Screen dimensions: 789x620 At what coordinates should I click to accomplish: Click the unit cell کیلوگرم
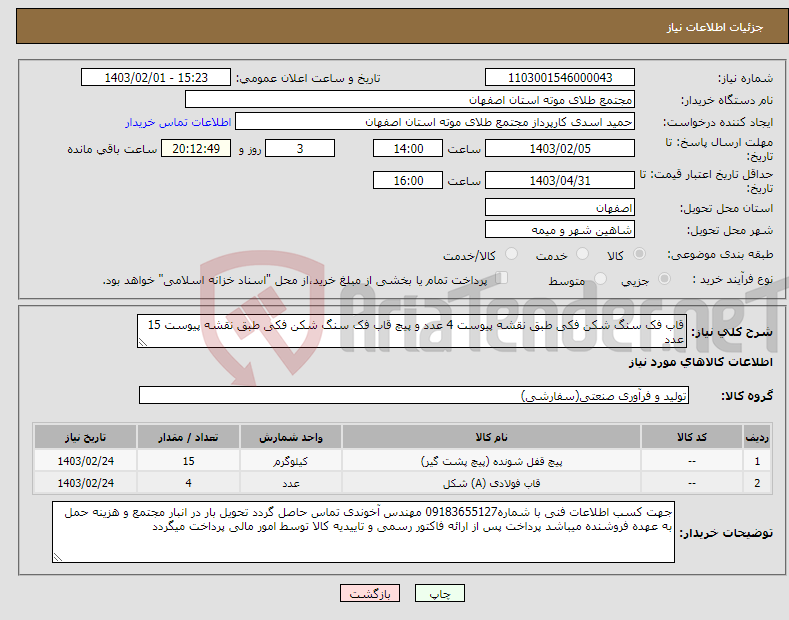pos(291,461)
